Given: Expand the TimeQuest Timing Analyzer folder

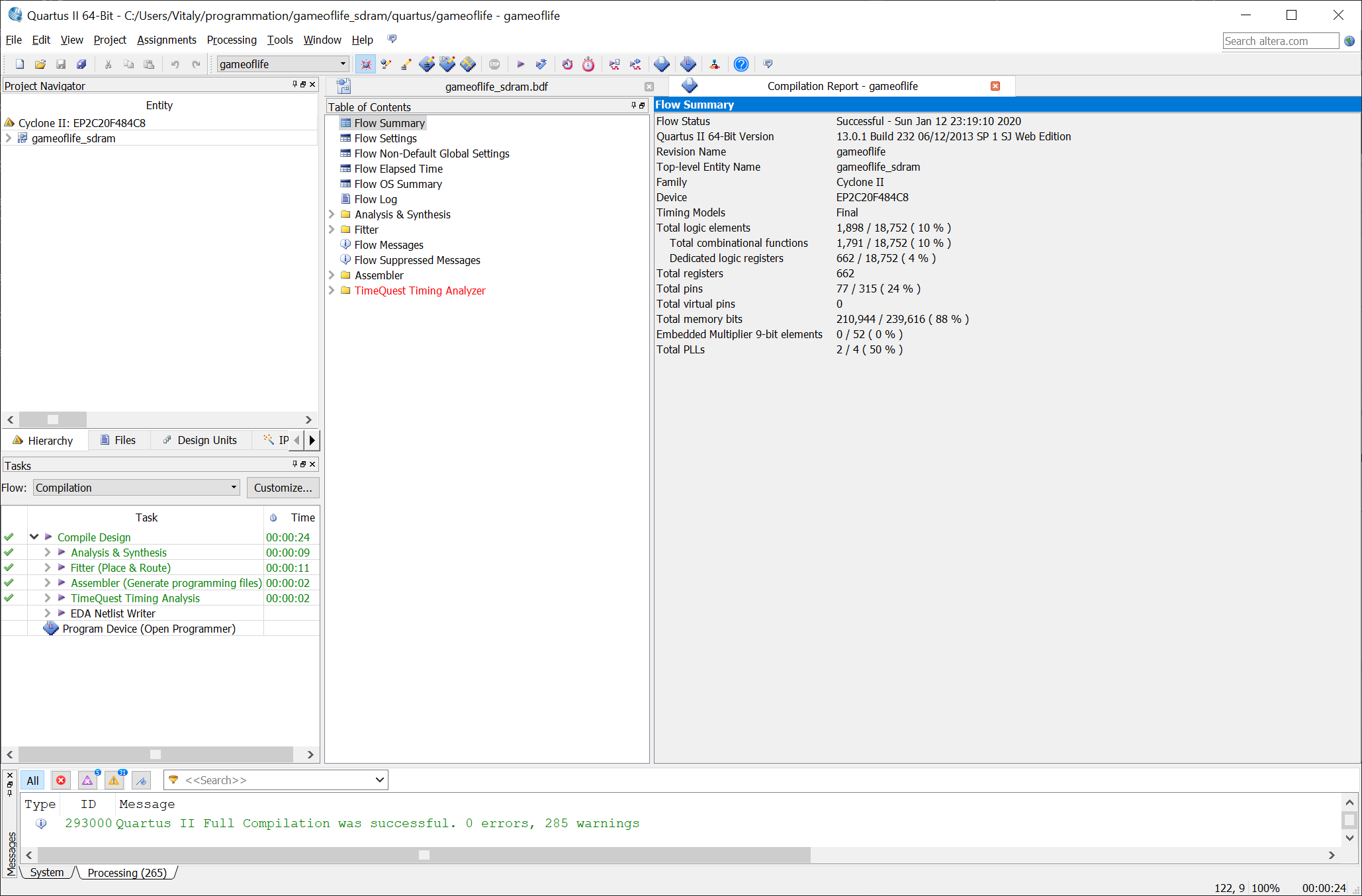Looking at the screenshot, I should [x=332, y=291].
